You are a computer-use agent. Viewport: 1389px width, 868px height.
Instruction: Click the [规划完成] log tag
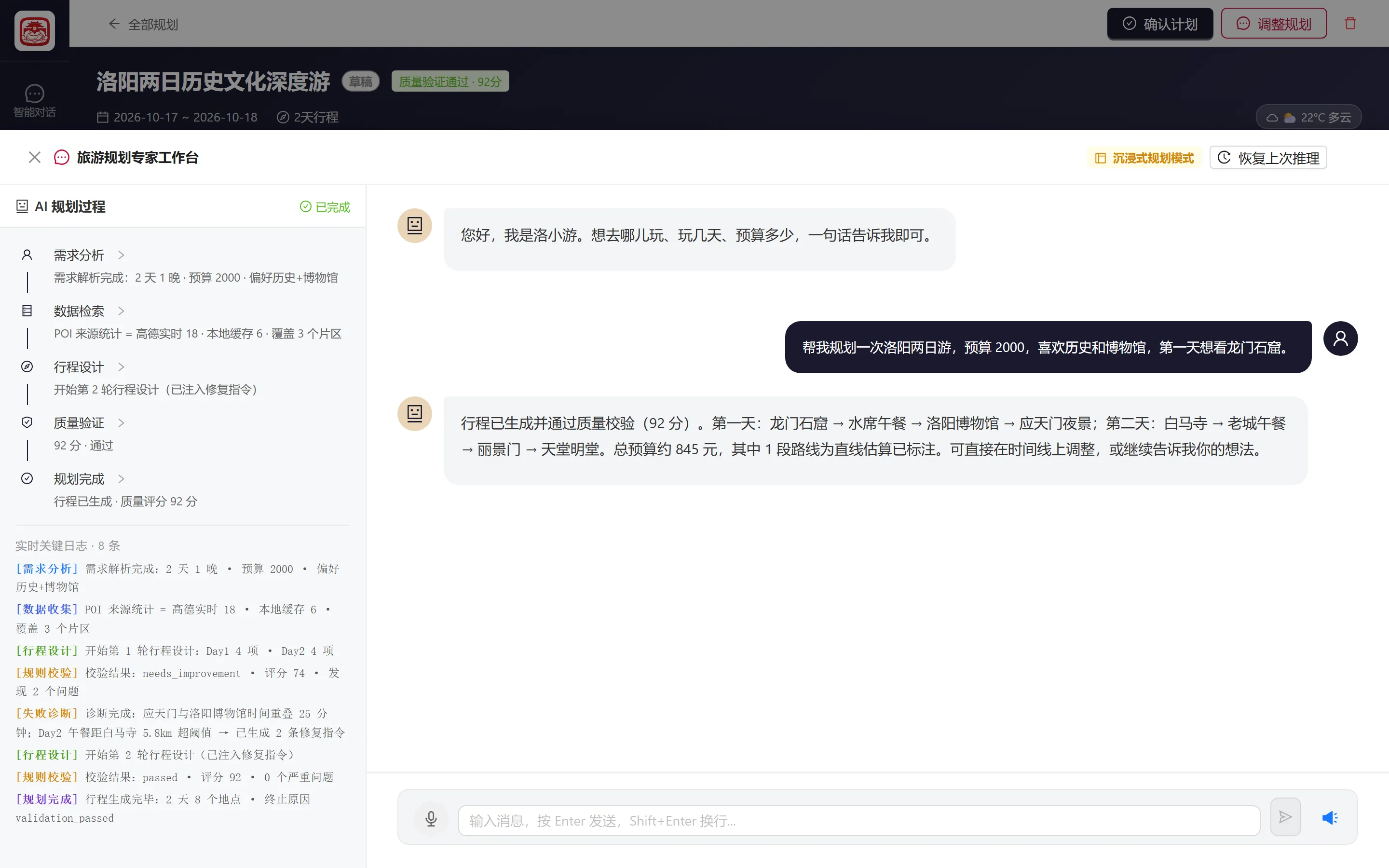coord(47,800)
